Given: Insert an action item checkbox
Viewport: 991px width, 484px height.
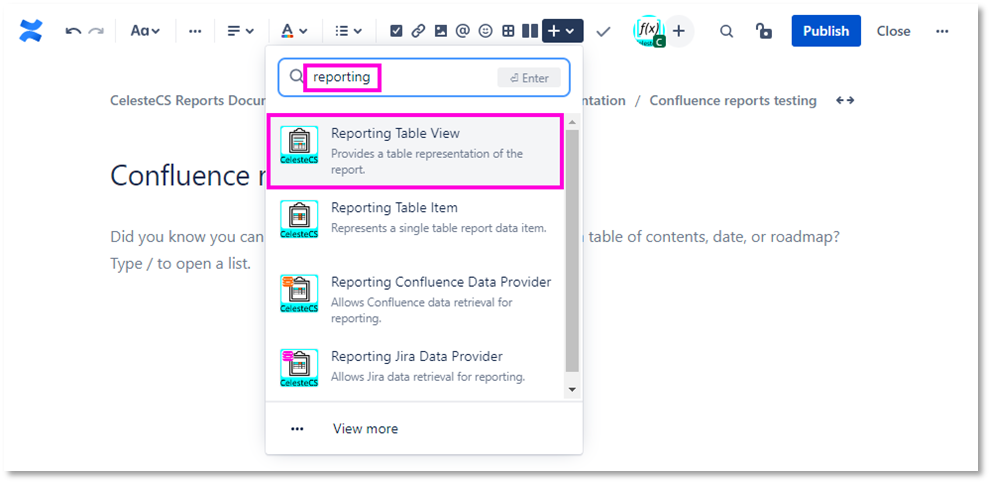Looking at the screenshot, I should [396, 31].
